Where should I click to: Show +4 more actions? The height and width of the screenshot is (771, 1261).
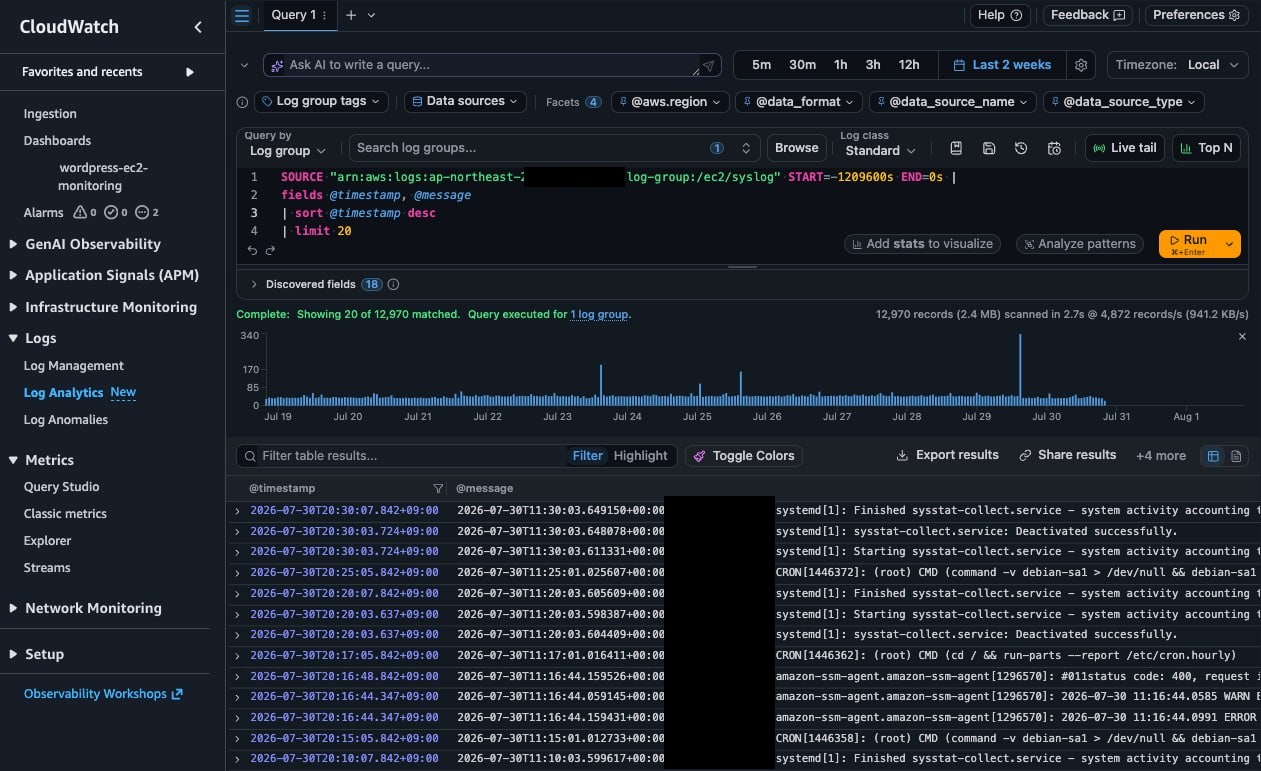click(x=1161, y=456)
